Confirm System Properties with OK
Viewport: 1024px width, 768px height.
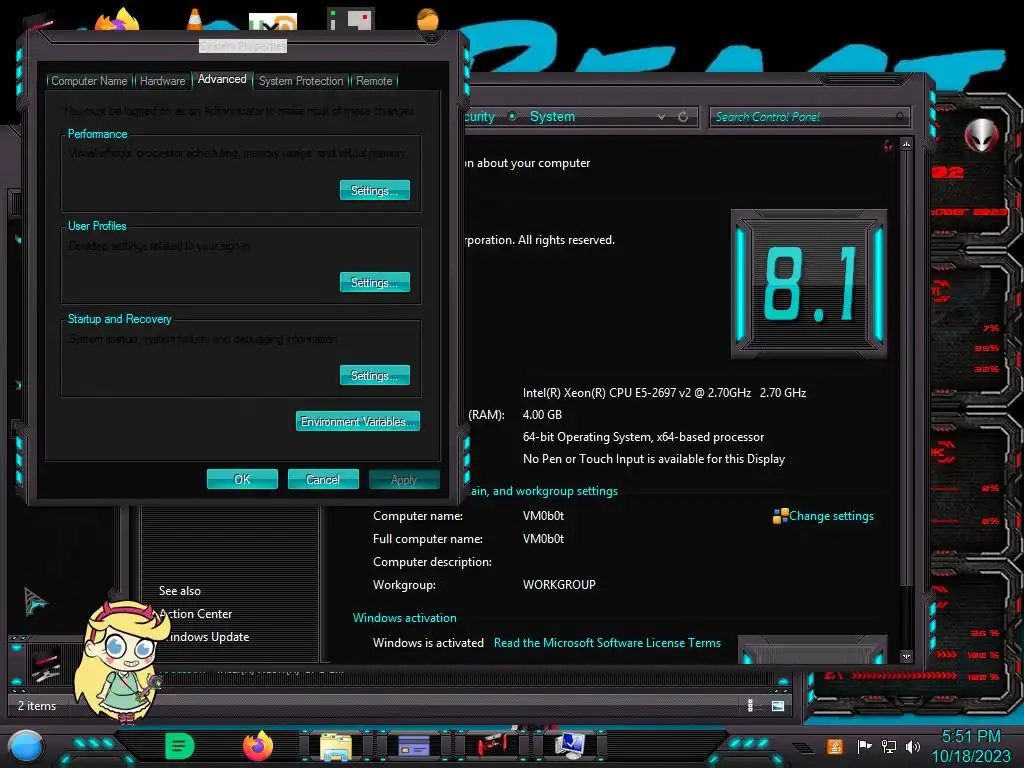242,479
